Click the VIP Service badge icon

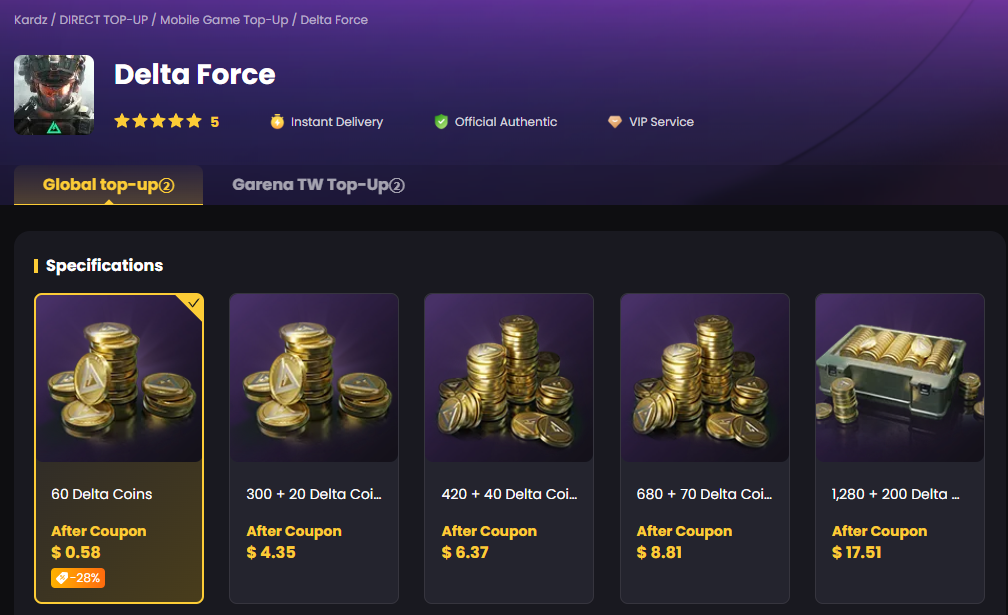614,121
